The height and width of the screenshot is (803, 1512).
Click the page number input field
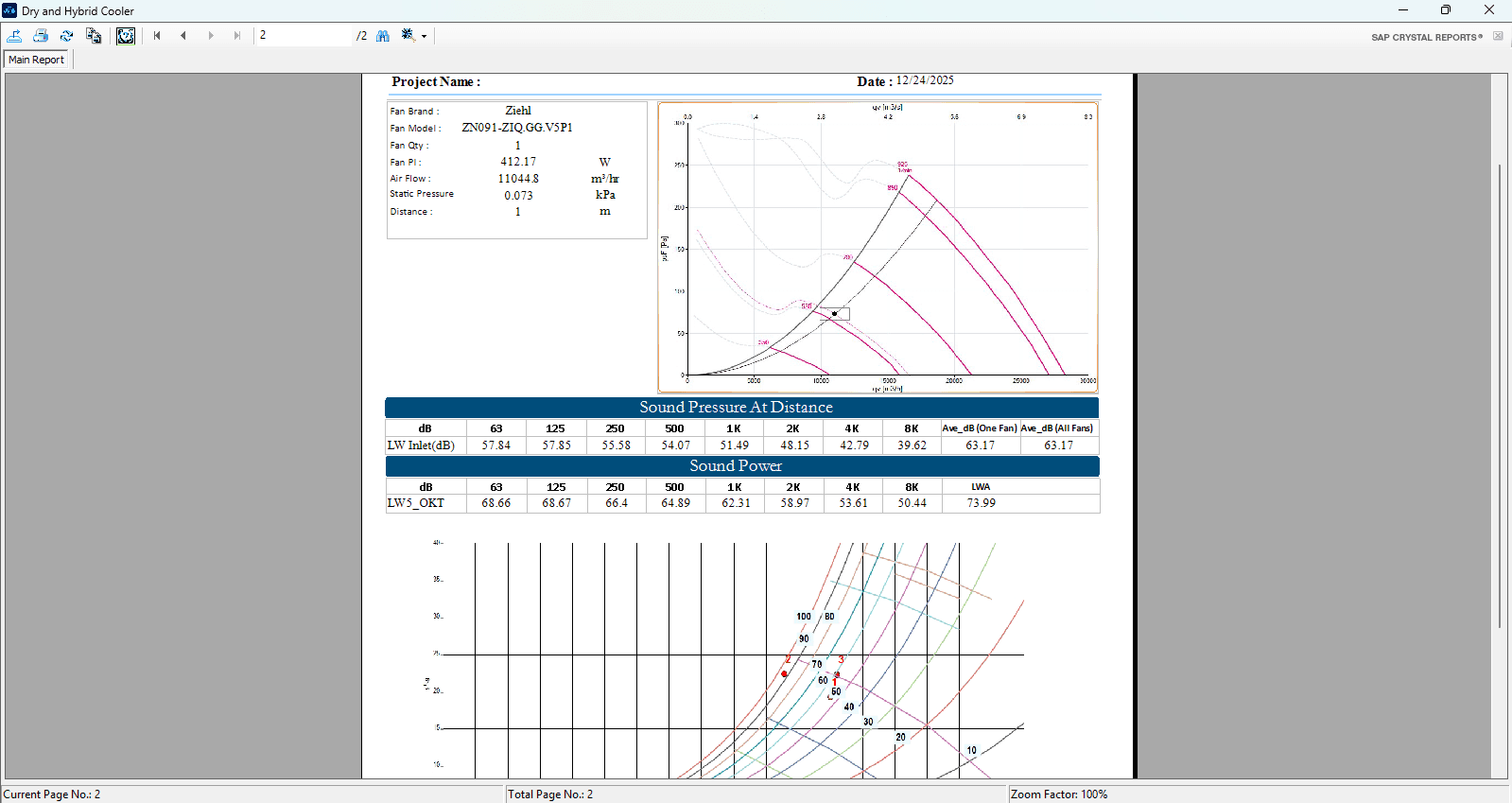pyautogui.click(x=304, y=36)
